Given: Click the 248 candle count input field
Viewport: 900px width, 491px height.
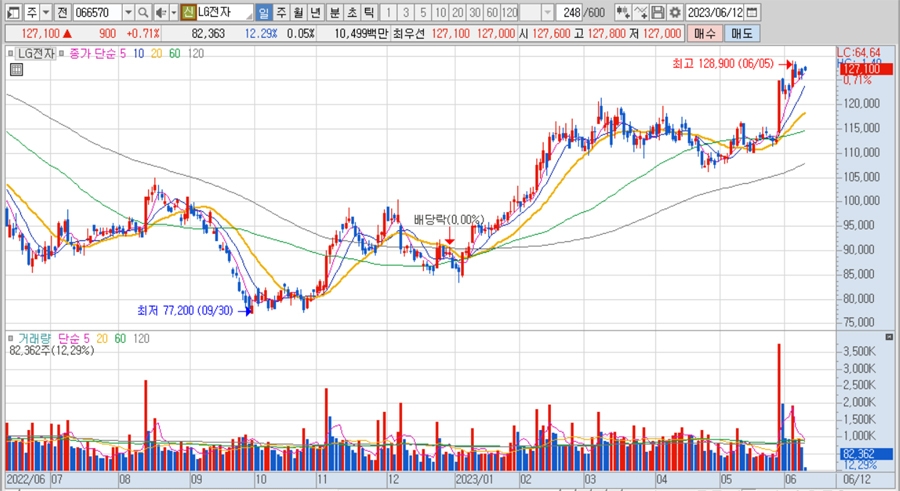Looking at the screenshot, I should pos(572,13).
